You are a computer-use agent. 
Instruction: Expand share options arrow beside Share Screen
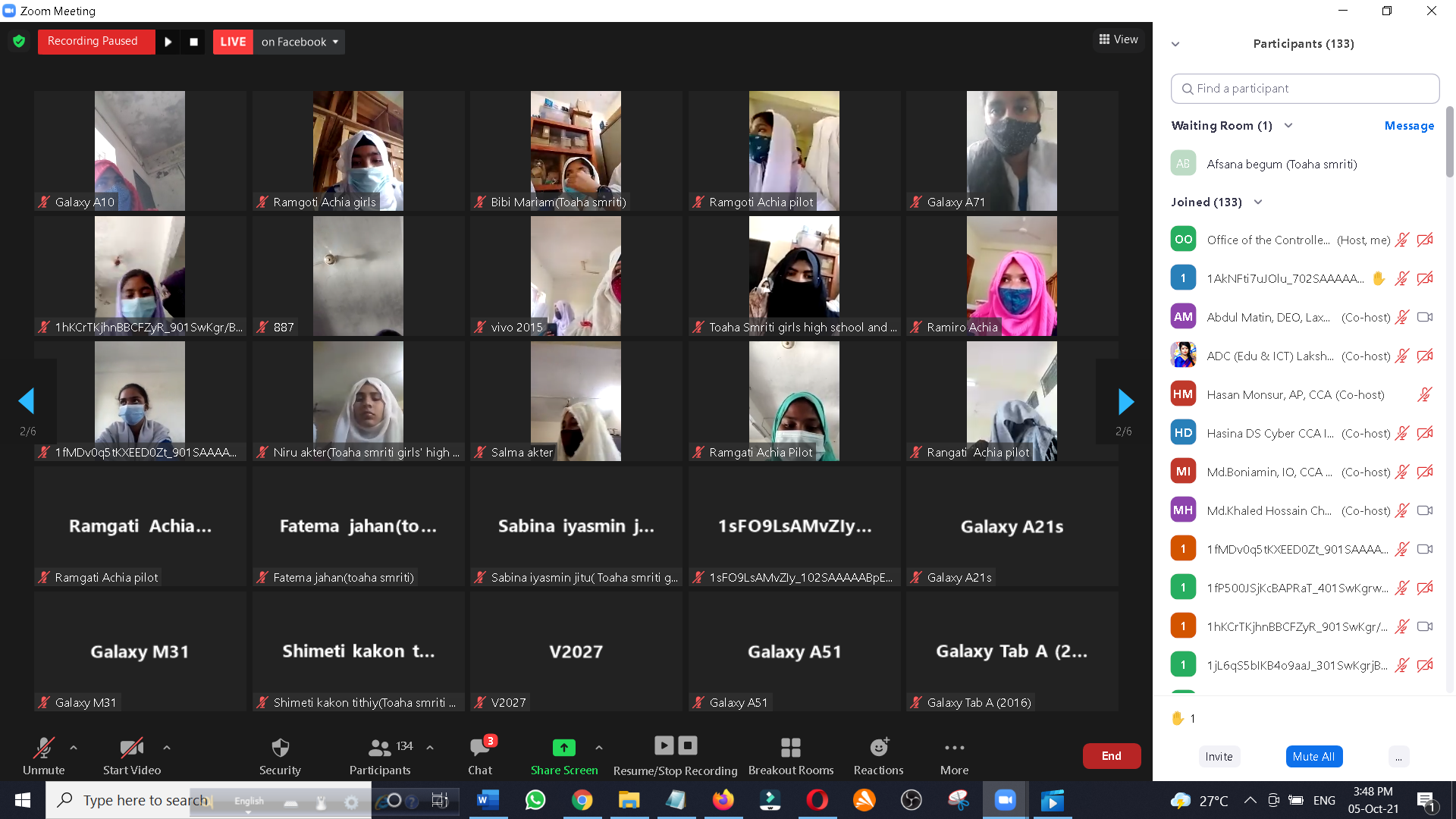click(599, 748)
